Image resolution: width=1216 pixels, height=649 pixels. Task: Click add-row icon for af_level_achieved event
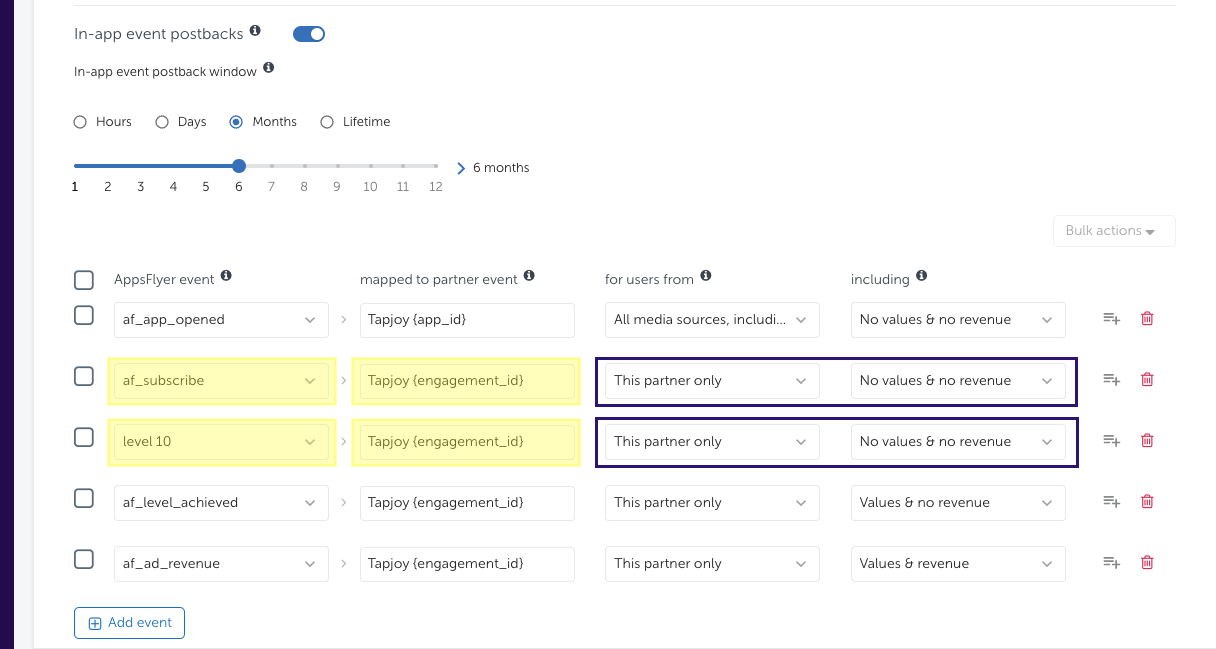click(x=1111, y=502)
